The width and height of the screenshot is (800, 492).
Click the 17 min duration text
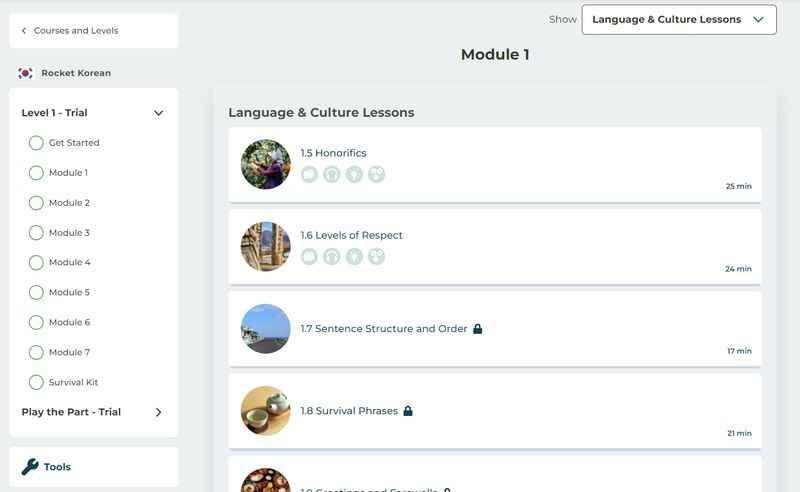tap(739, 351)
